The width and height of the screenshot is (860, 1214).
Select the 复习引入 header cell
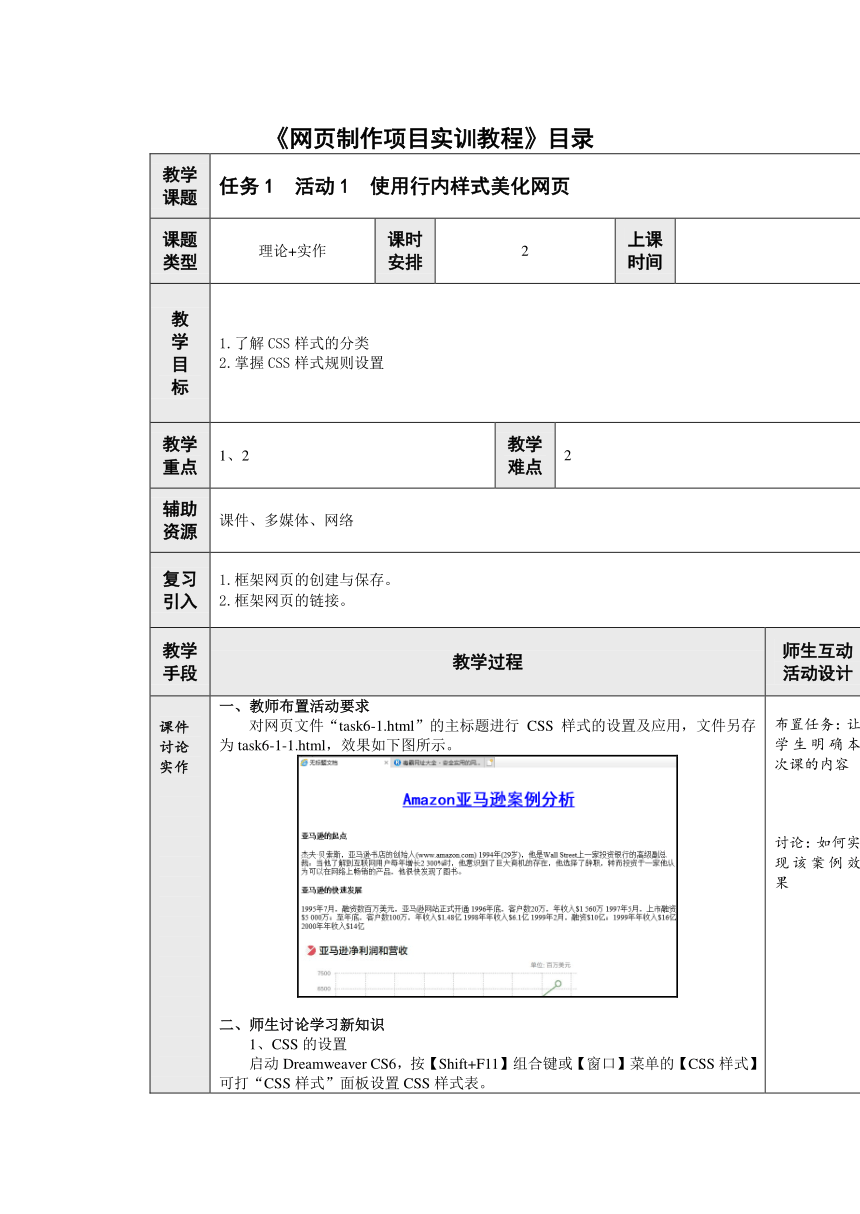point(180,590)
